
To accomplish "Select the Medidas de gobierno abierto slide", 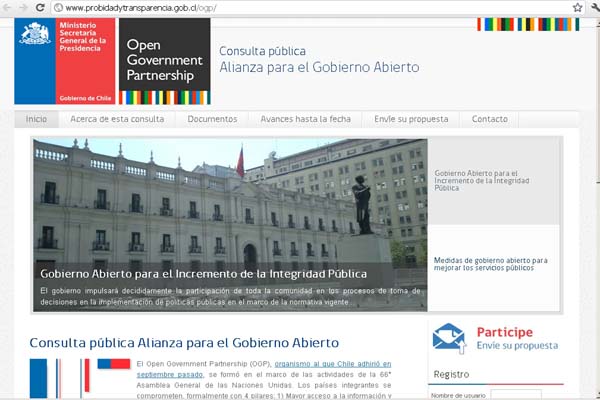I will coord(493,264).
